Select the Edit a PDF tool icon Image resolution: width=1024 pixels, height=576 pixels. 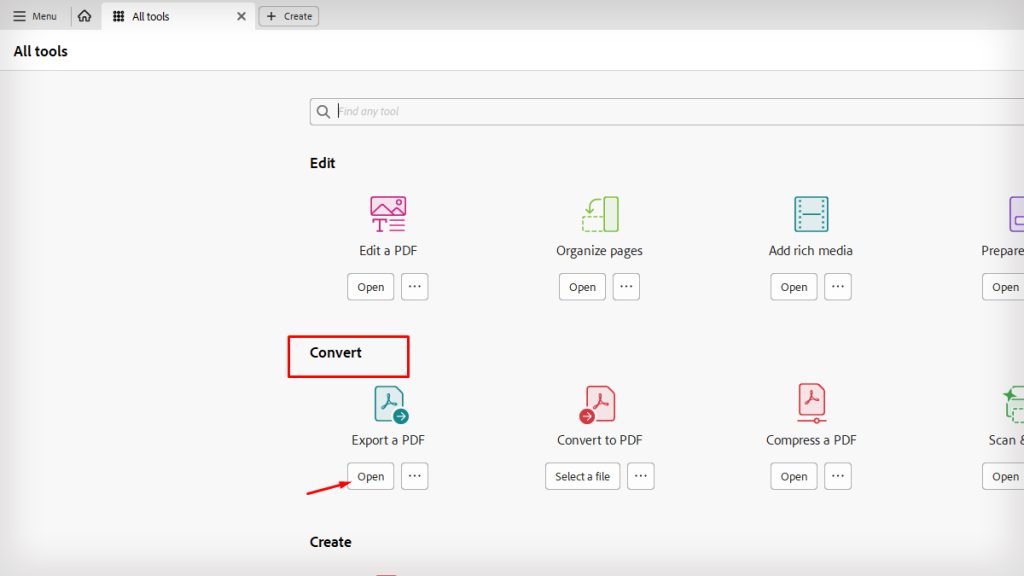pyautogui.click(x=386, y=213)
